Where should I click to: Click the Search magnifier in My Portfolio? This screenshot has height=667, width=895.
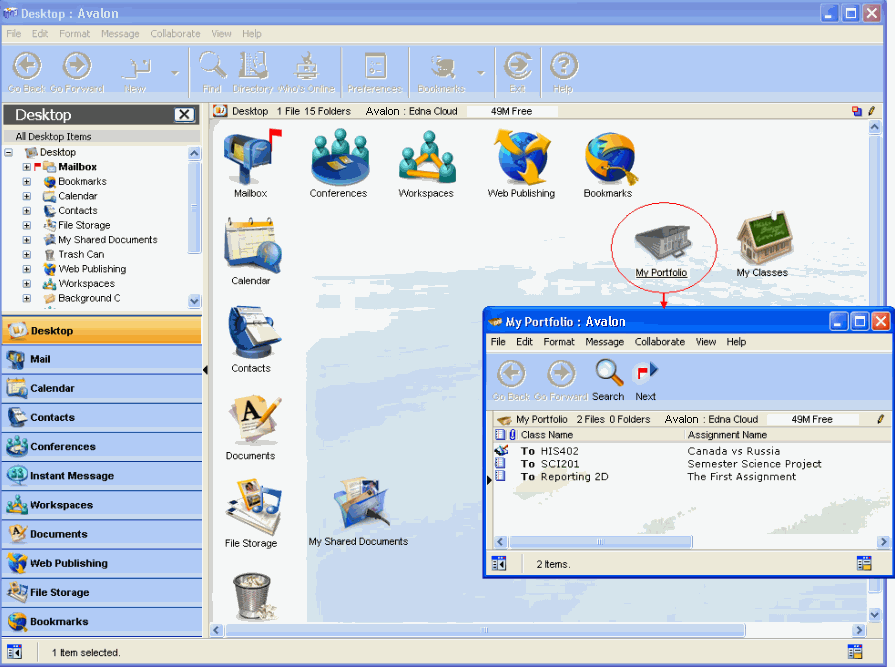click(x=608, y=374)
